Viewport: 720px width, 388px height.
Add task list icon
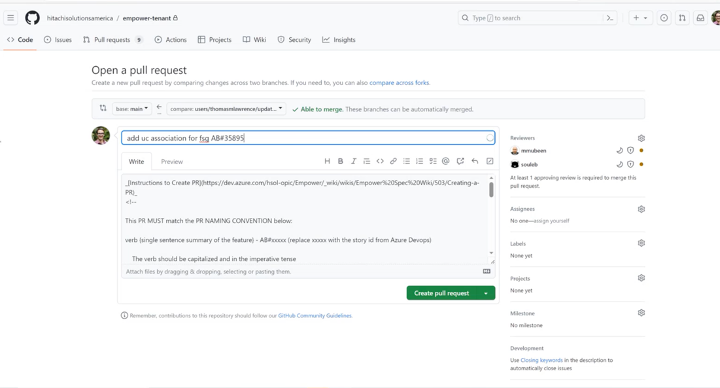pyautogui.click(x=433, y=161)
